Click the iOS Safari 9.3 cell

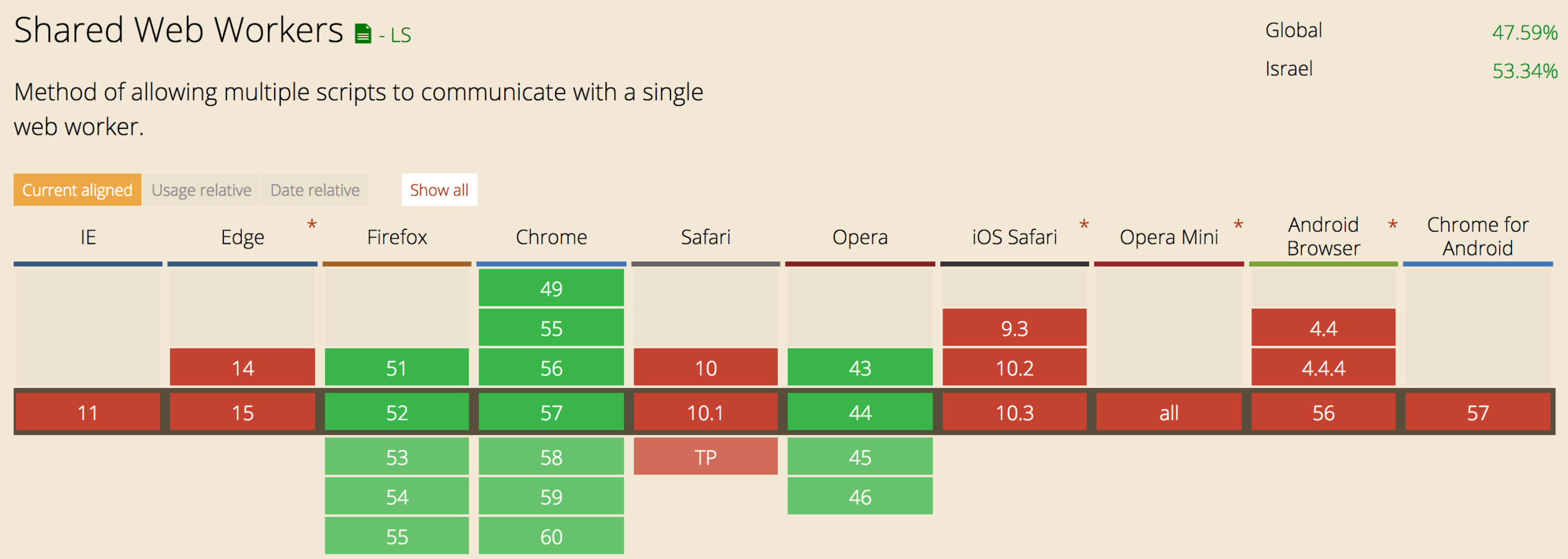[x=1014, y=328]
